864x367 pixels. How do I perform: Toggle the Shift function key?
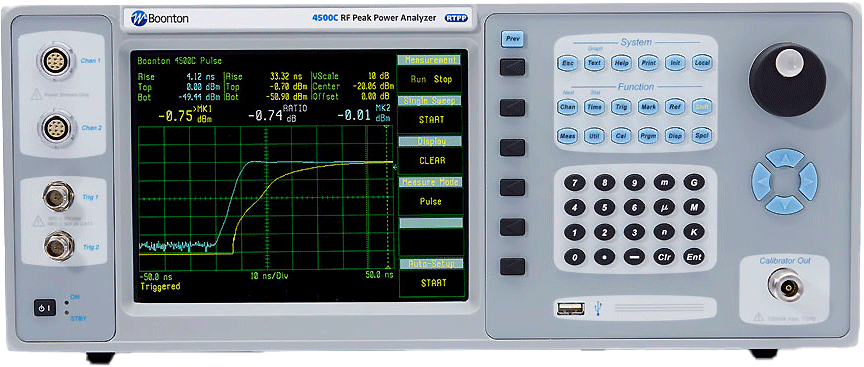[701, 107]
